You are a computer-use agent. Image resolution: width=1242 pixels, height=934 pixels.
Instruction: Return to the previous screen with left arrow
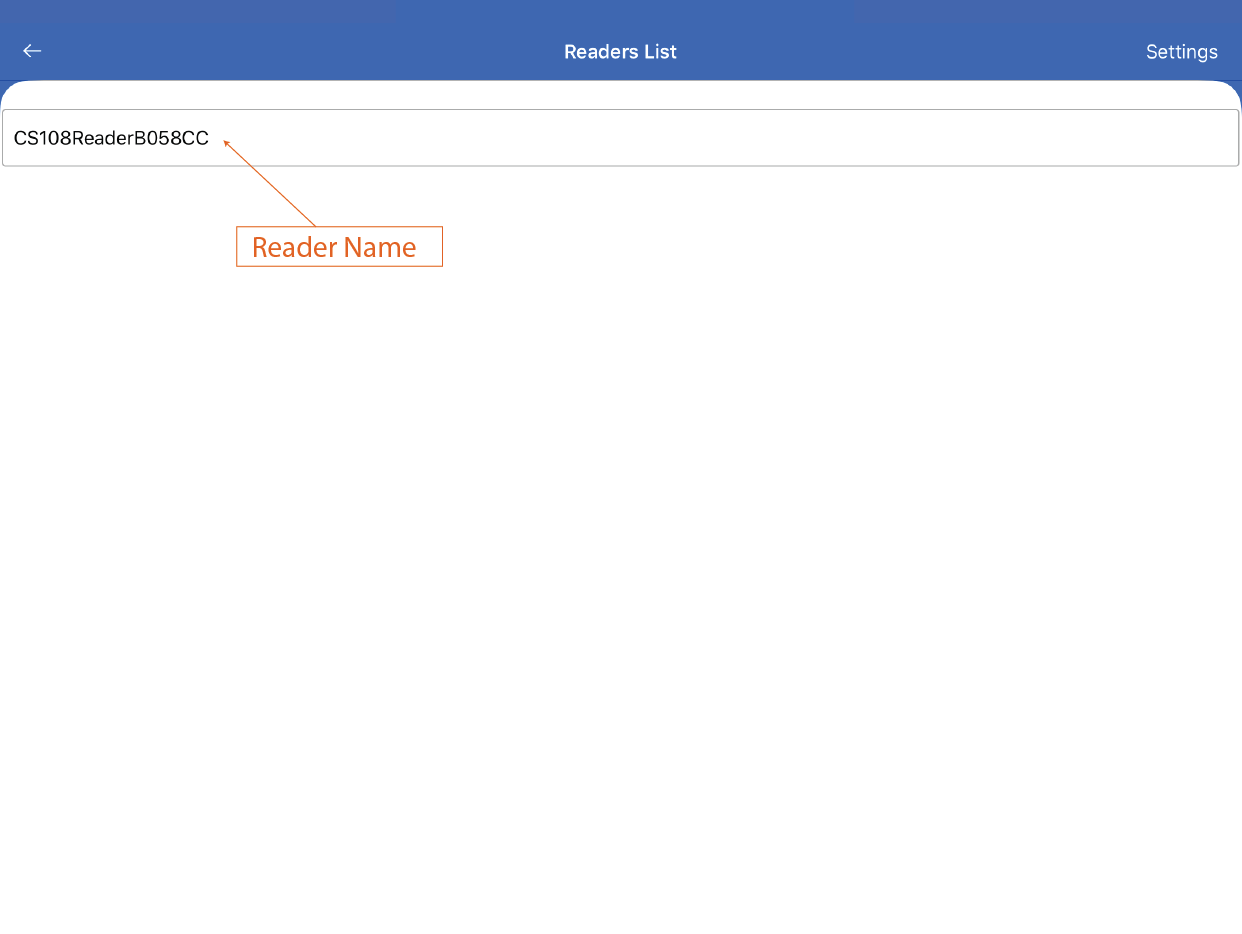[32, 51]
